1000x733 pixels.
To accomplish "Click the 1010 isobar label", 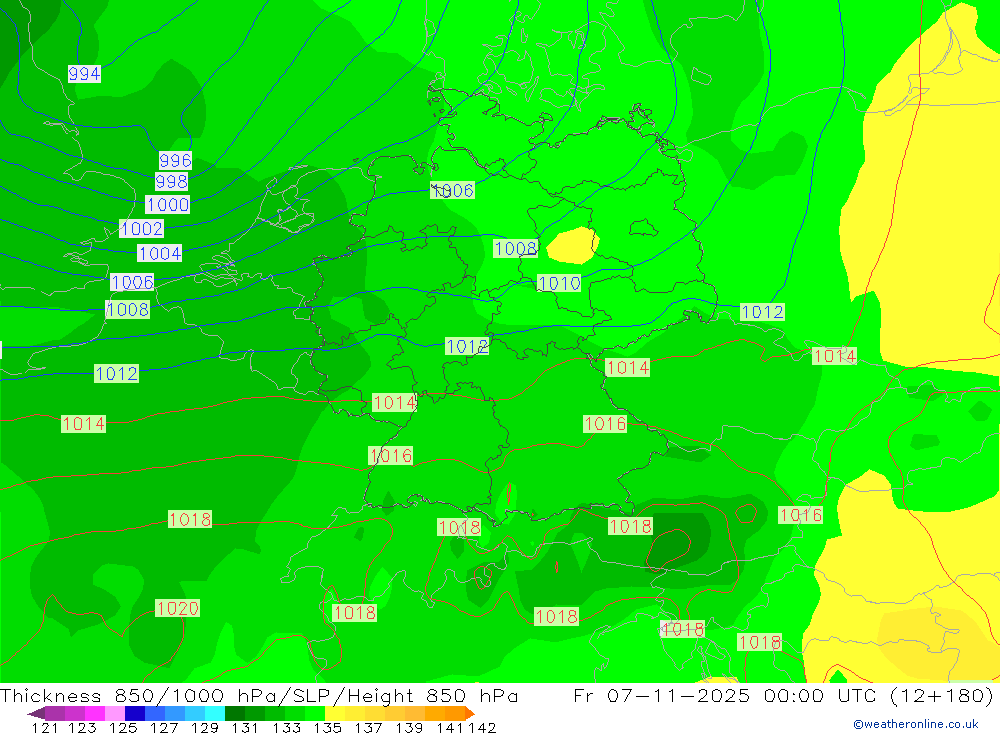I will pyautogui.click(x=559, y=283).
